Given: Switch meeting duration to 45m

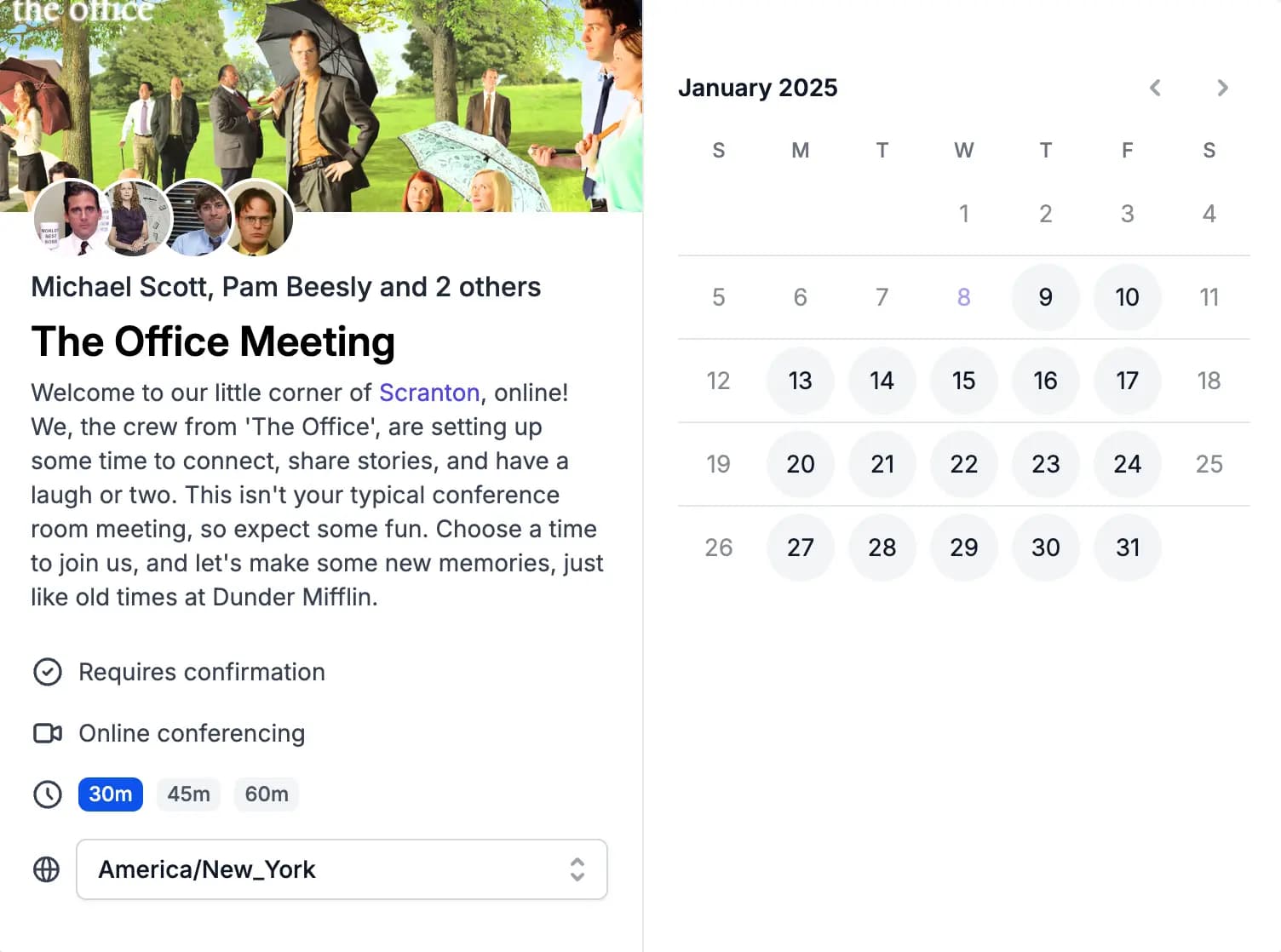Looking at the screenshot, I should pyautogui.click(x=188, y=794).
